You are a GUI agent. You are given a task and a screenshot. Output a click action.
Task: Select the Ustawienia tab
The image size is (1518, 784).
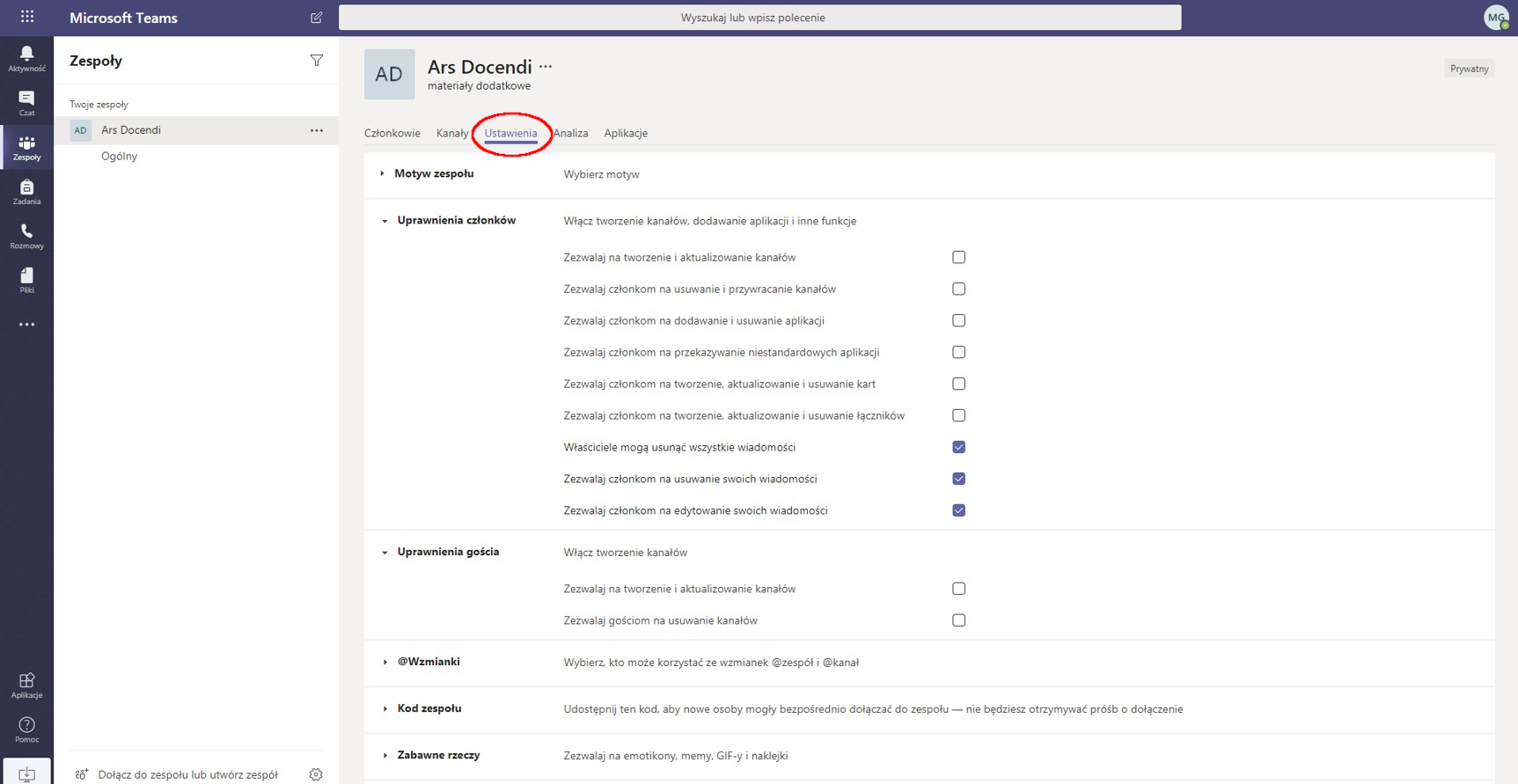pyautogui.click(x=510, y=133)
